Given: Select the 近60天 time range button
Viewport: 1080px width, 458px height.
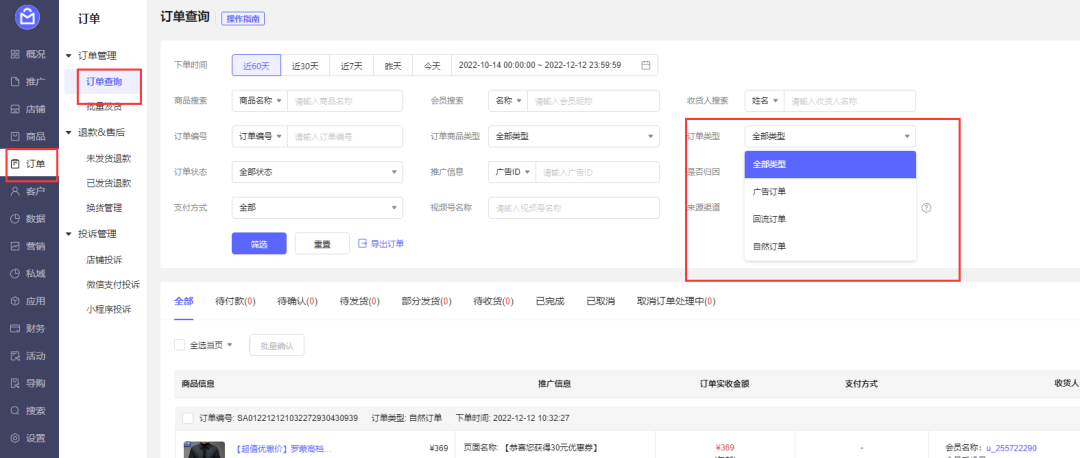Looking at the screenshot, I should pyautogui.click(x=256, y=65).
